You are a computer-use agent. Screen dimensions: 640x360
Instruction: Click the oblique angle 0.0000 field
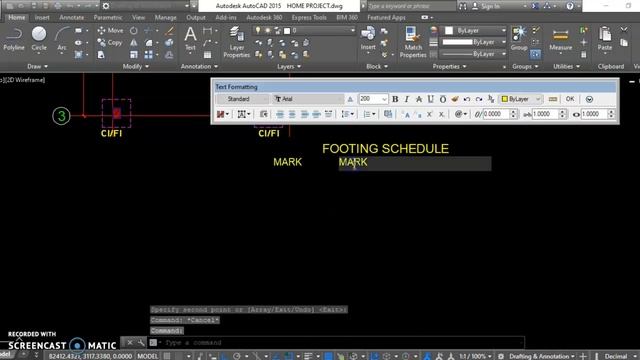click(496, 114)
